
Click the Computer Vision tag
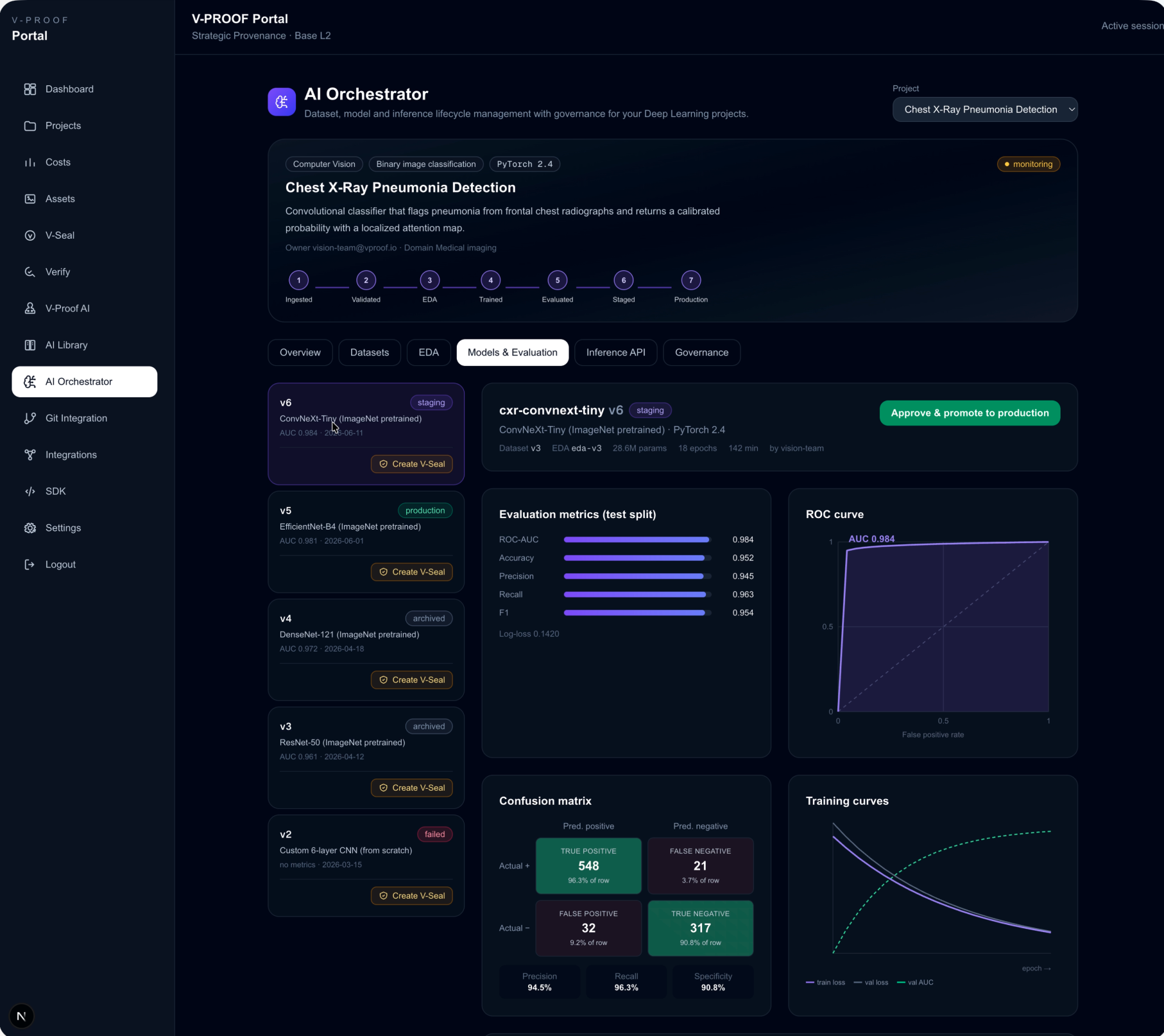point(324,164)
